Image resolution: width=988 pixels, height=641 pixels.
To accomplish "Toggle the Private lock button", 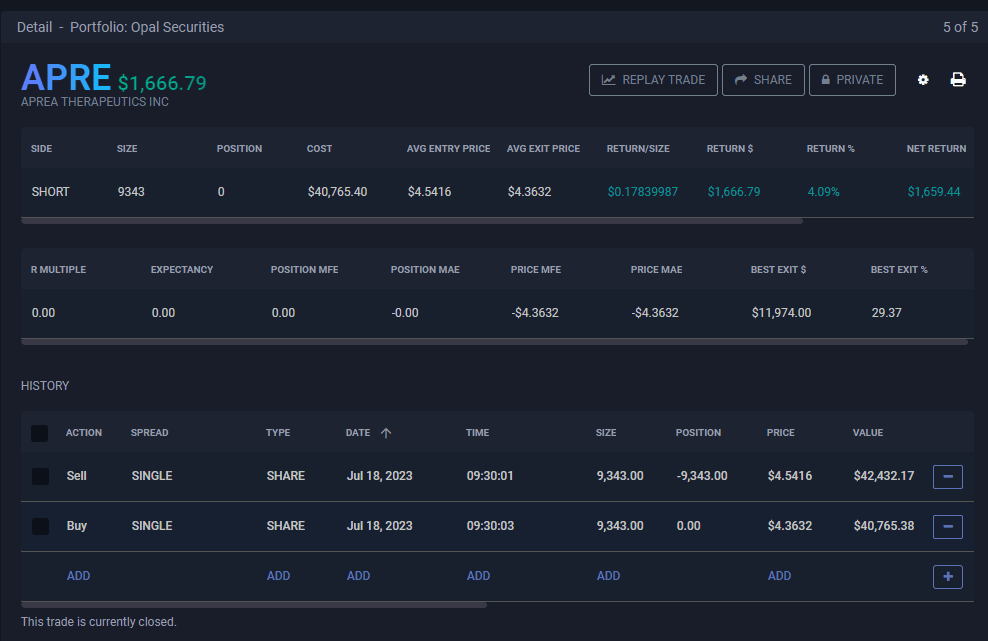I will (852, 80).
